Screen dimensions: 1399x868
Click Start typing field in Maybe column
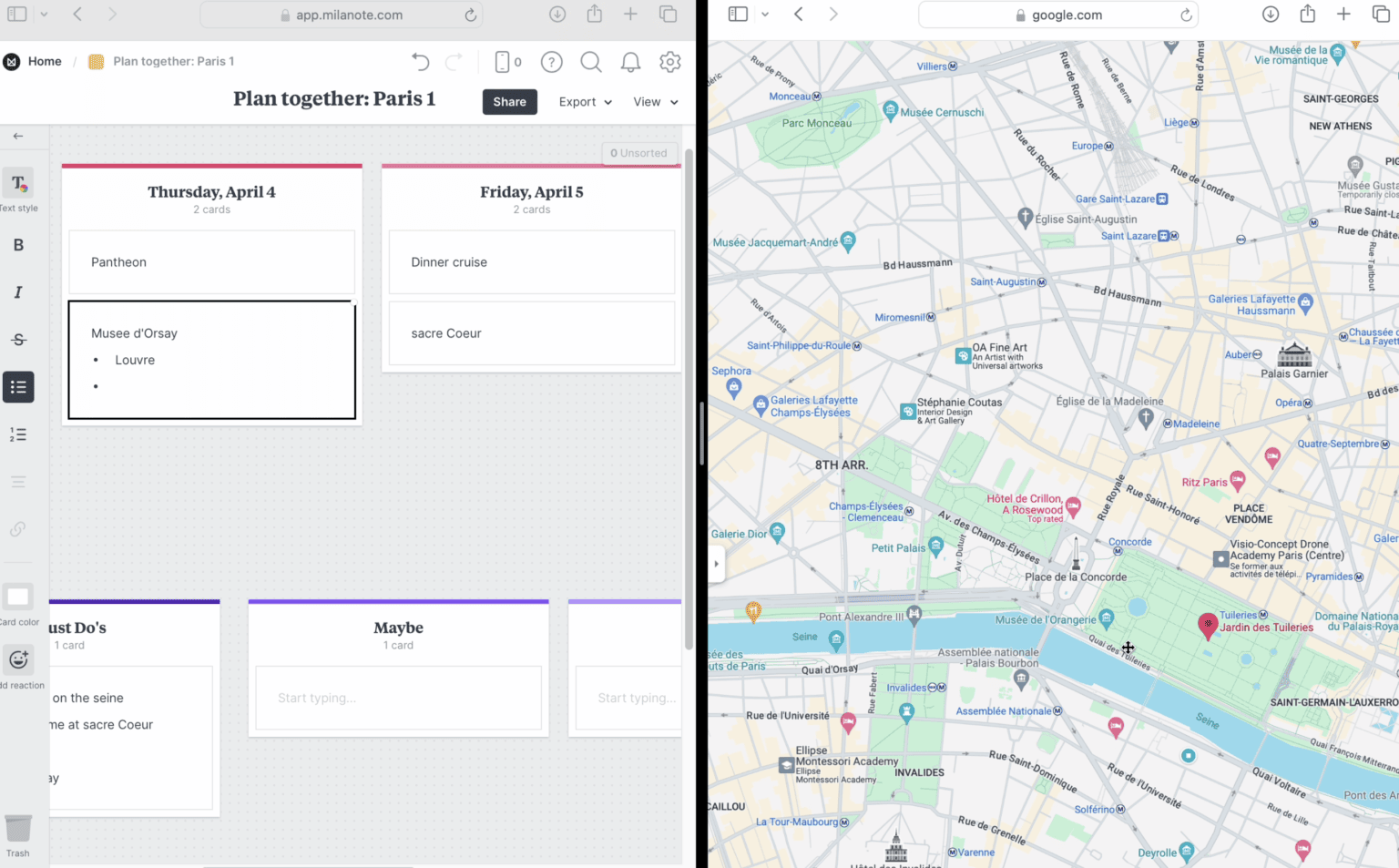tap(399, 698)
